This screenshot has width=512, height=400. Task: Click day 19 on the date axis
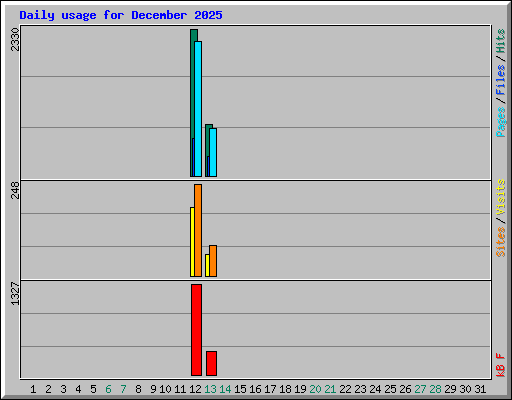pos(300,389)
